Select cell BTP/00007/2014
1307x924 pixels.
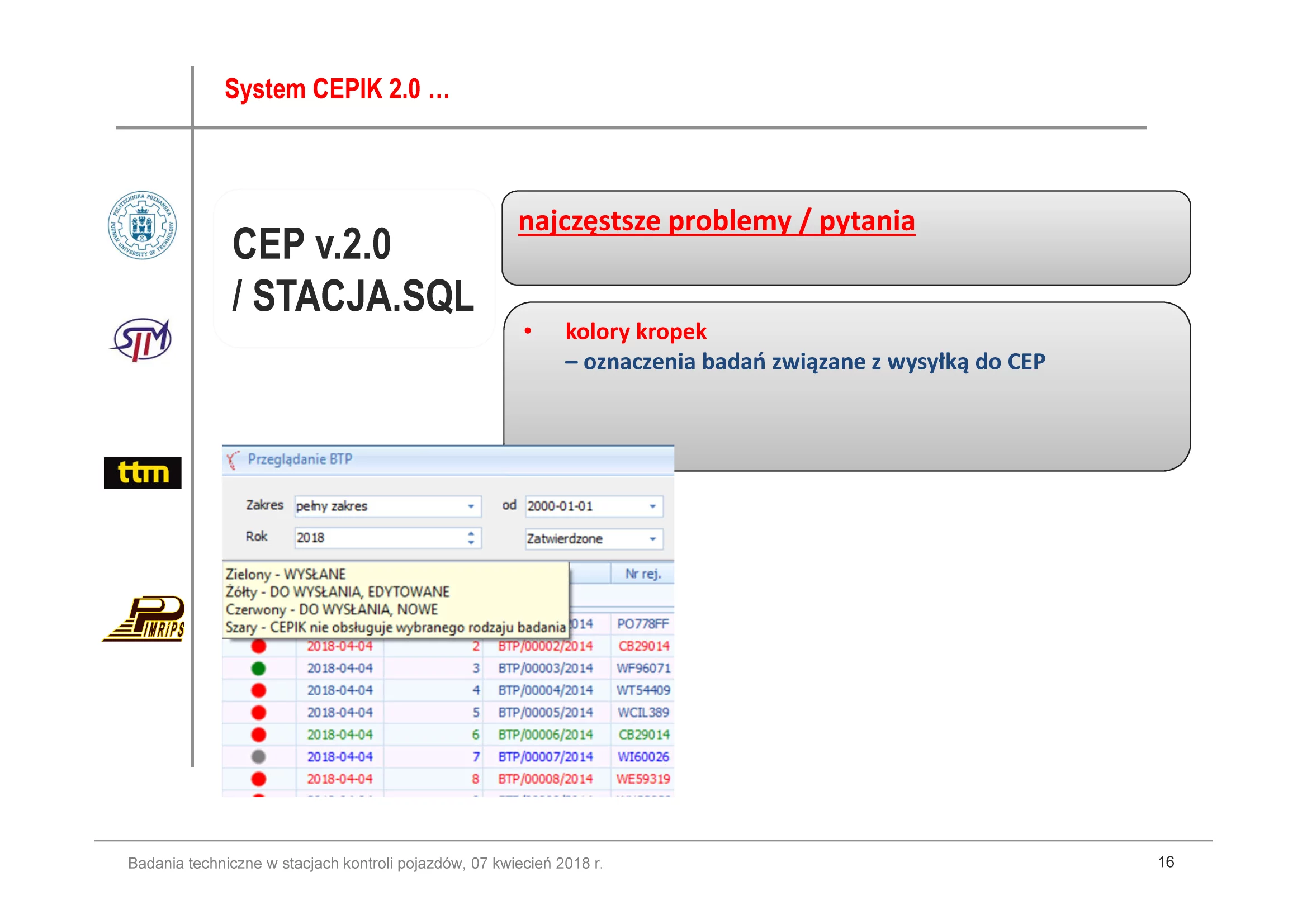coord(547,758)
